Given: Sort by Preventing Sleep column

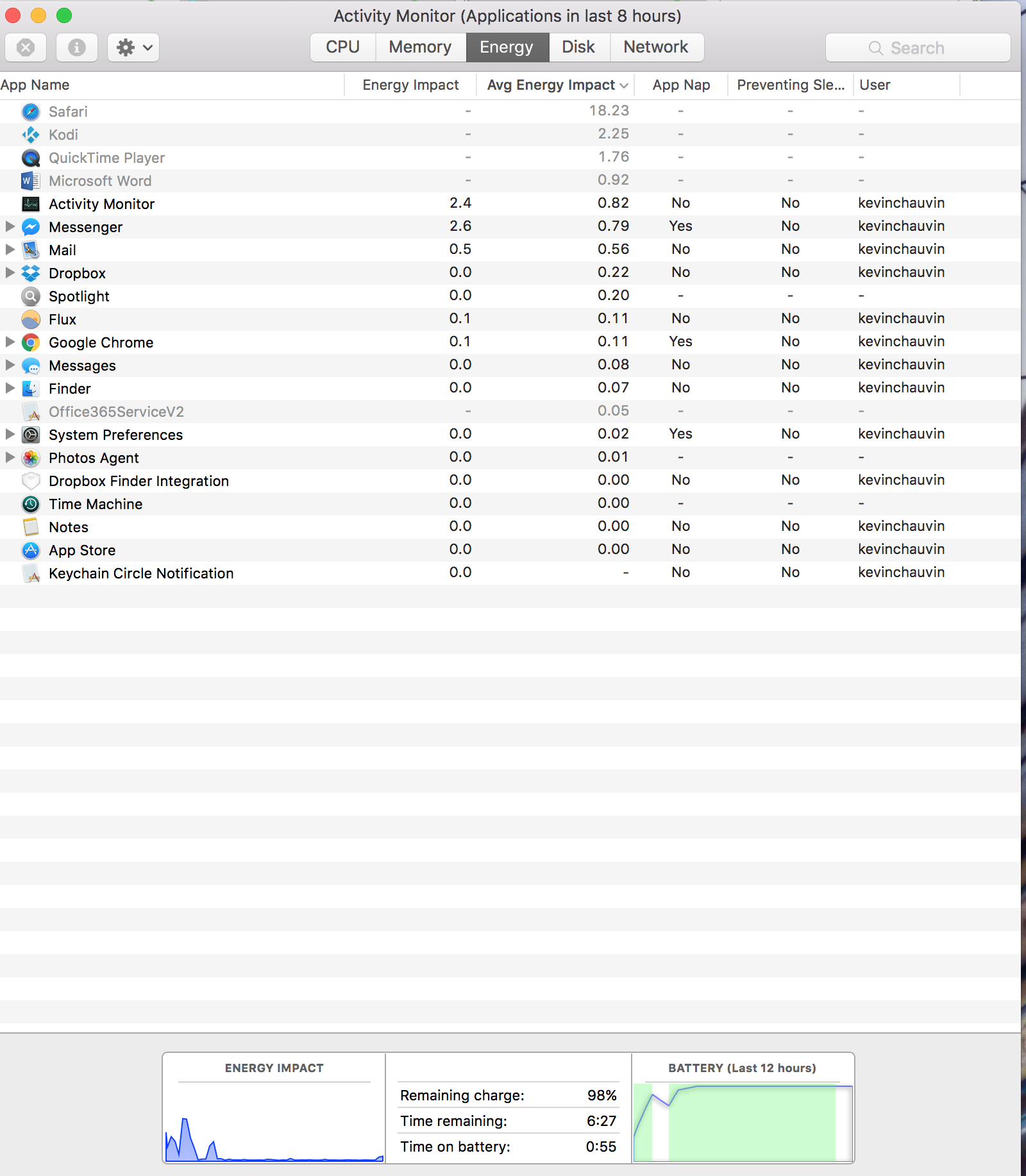Looking at the screenshot, I should (791, 85).
